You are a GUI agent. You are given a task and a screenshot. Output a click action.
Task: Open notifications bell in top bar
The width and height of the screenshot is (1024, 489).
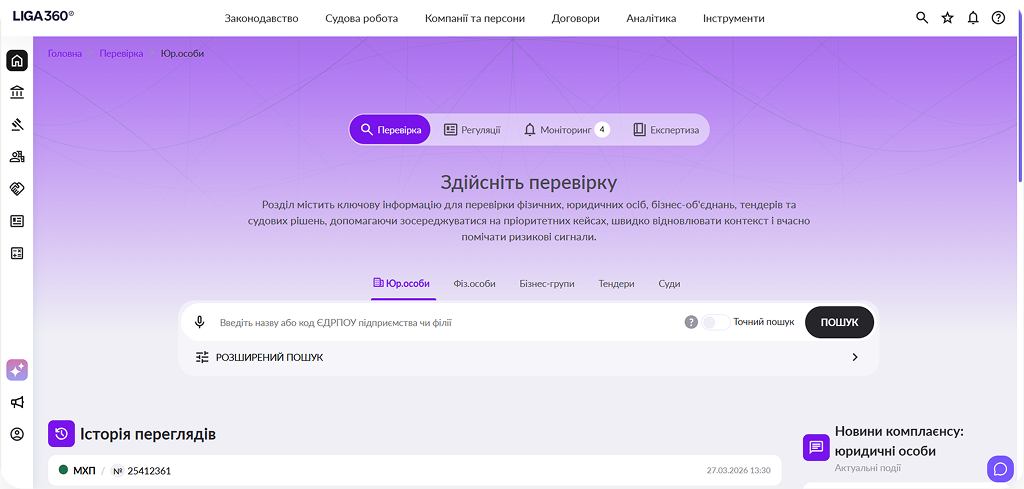click(973, 18)
